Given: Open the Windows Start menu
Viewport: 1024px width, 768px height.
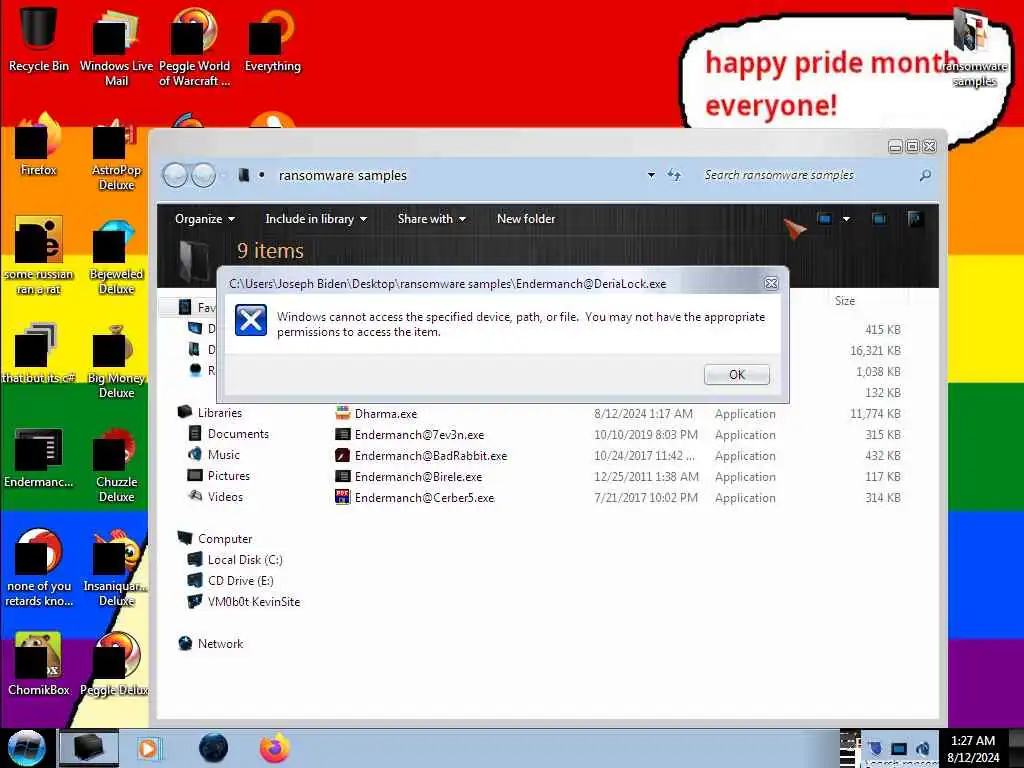Looking at the screenshot, I should [x=26, y=748].
